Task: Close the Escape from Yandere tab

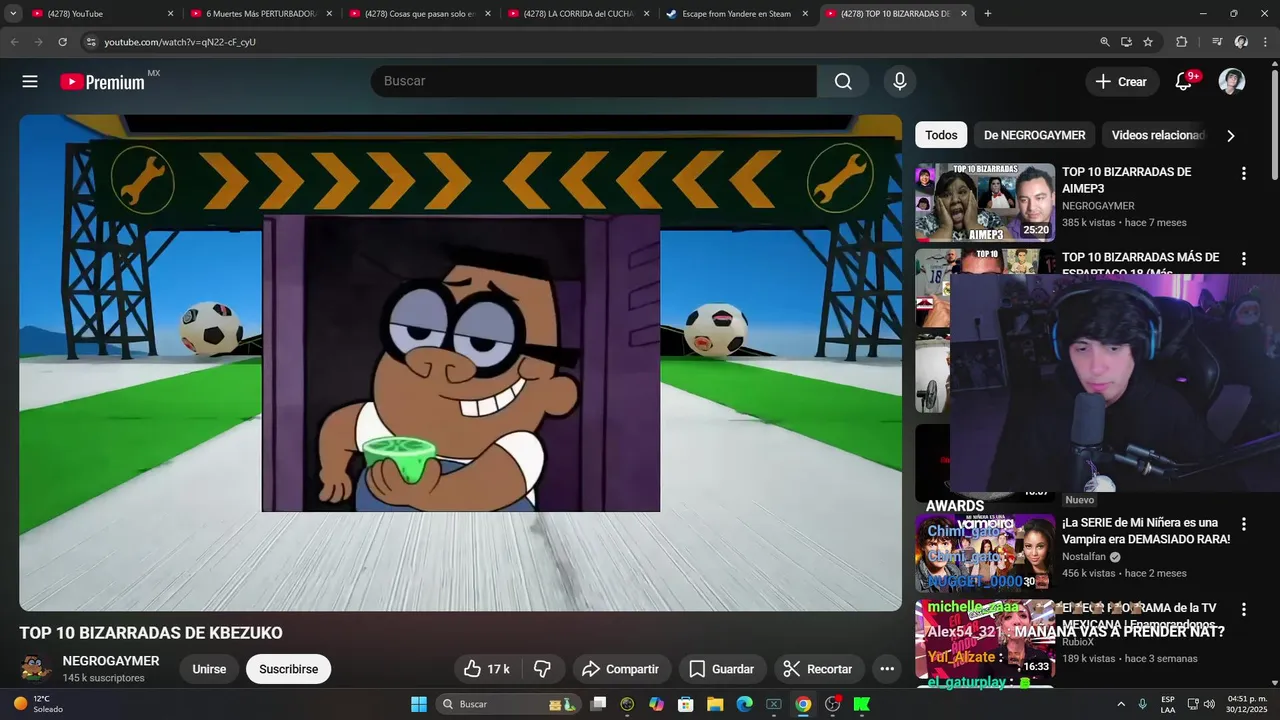Action: tap(805, 14)
